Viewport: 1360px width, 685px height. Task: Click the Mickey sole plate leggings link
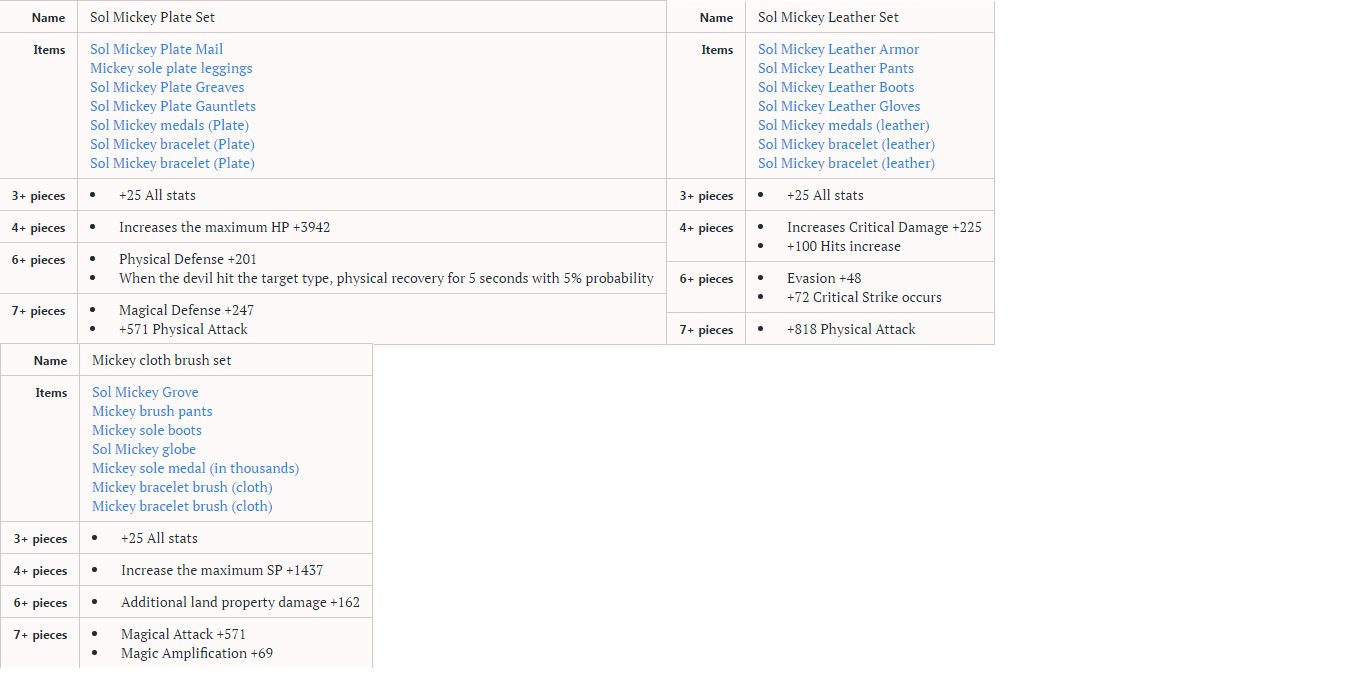tap(171, 68)
